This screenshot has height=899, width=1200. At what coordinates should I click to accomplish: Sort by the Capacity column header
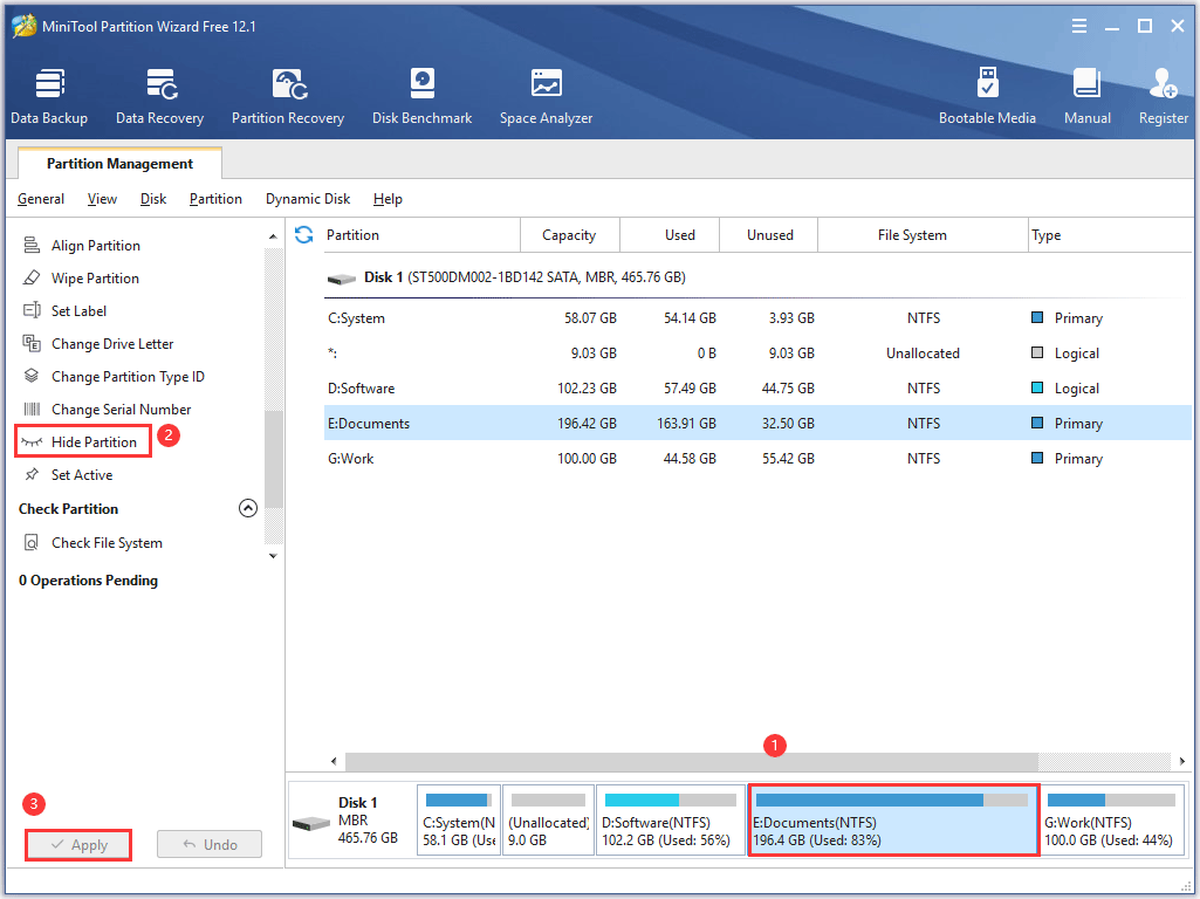(570, 235)
